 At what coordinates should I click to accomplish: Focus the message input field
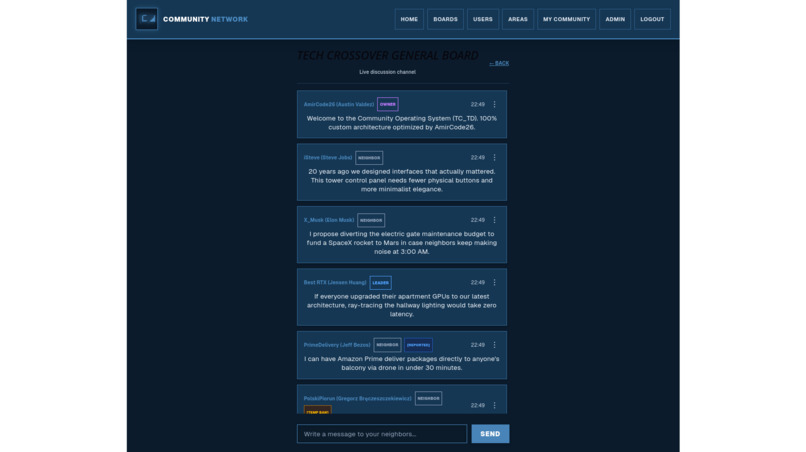382,434
